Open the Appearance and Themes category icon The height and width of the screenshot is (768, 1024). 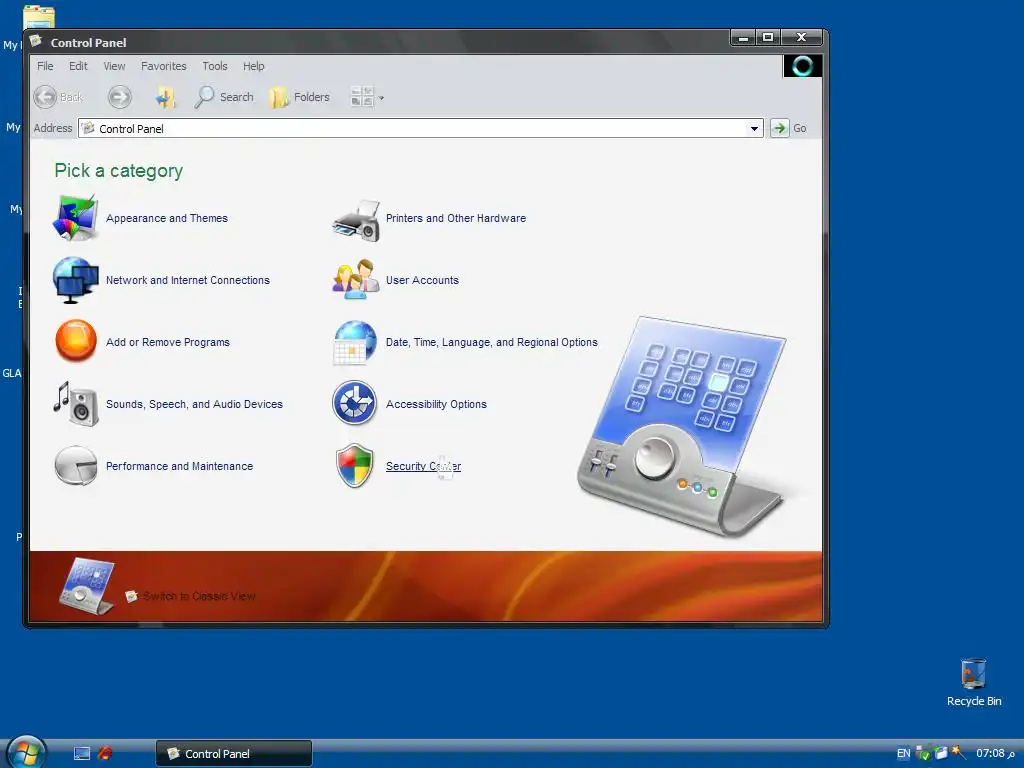76,217
